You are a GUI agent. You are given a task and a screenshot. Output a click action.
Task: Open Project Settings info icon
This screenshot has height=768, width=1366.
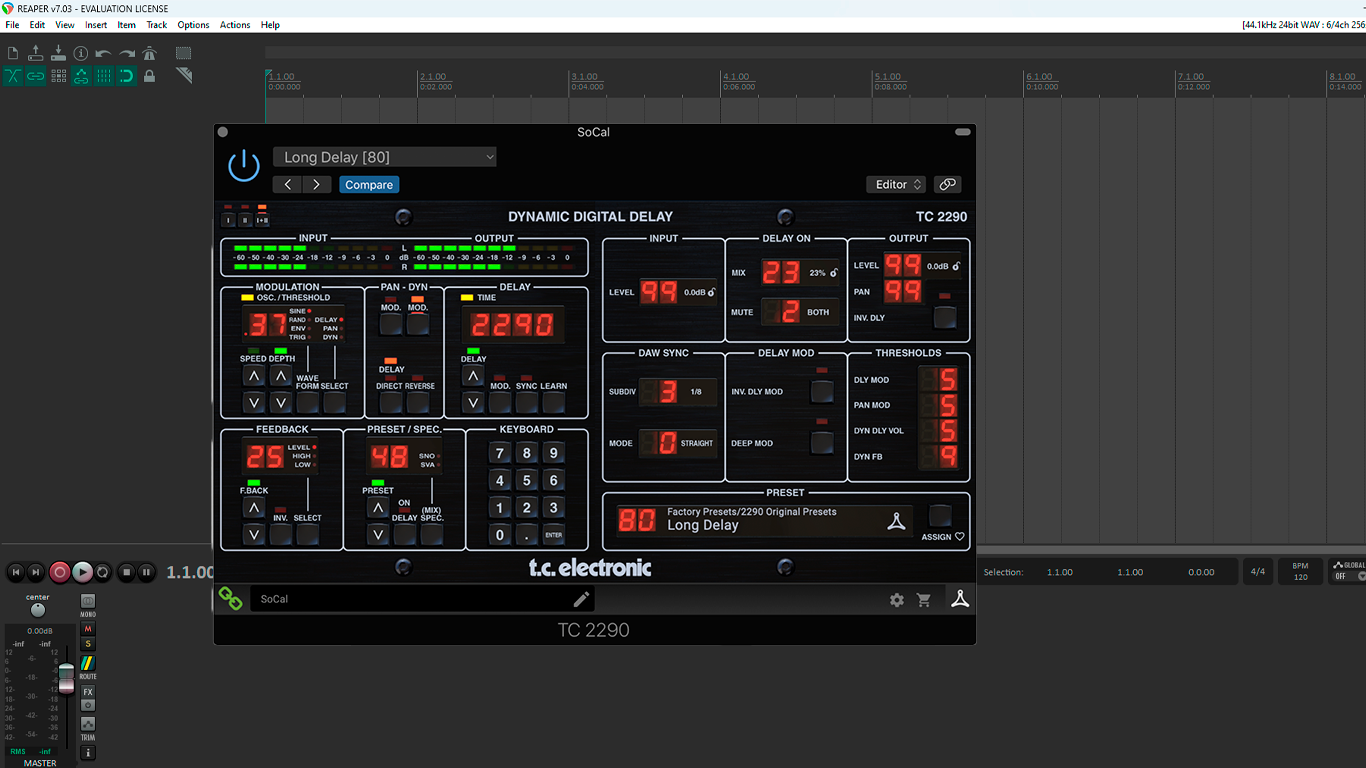point(81,53)
